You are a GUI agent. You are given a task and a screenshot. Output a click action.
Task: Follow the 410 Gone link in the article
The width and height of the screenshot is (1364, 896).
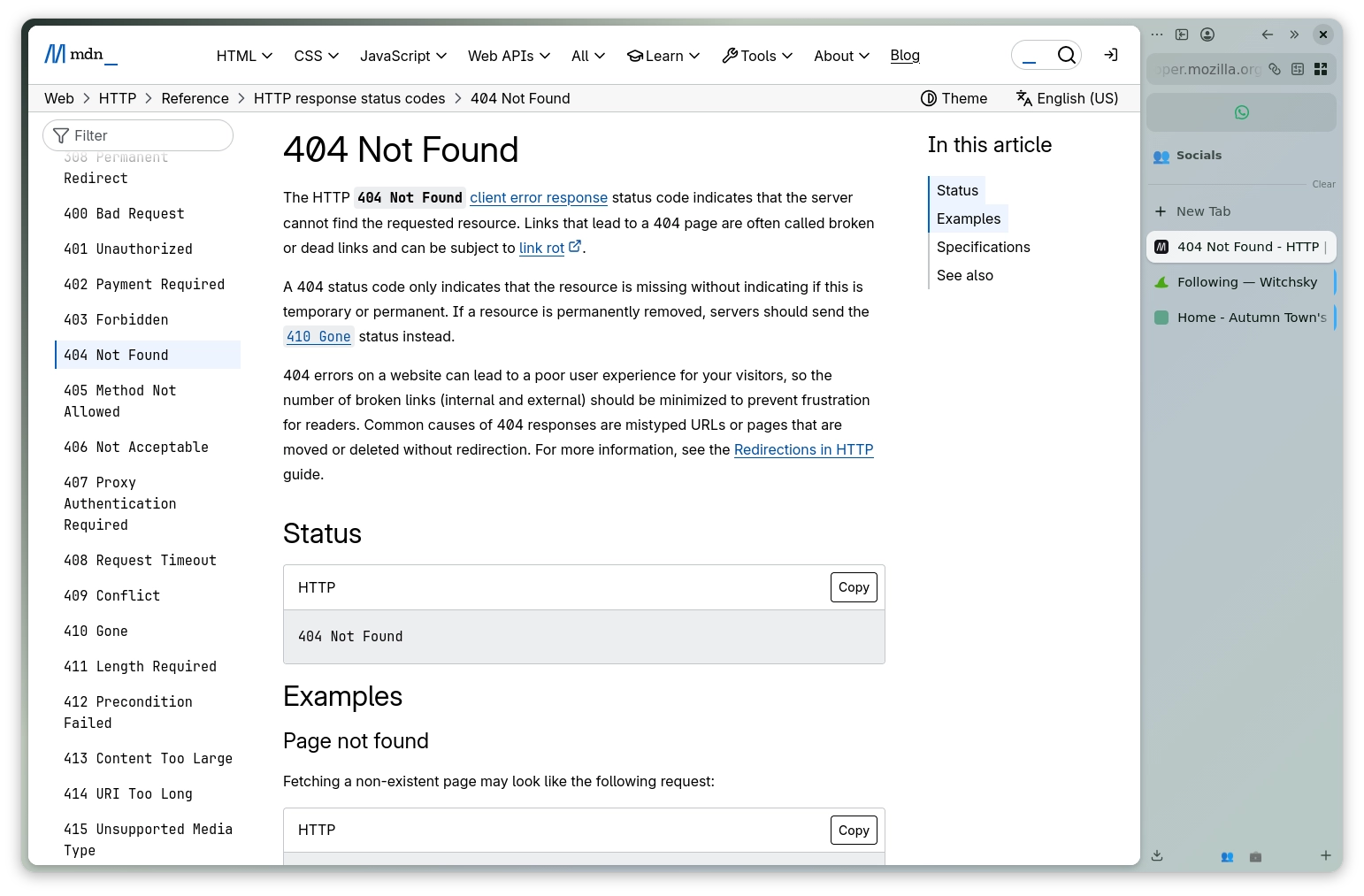tap(318, 336)
